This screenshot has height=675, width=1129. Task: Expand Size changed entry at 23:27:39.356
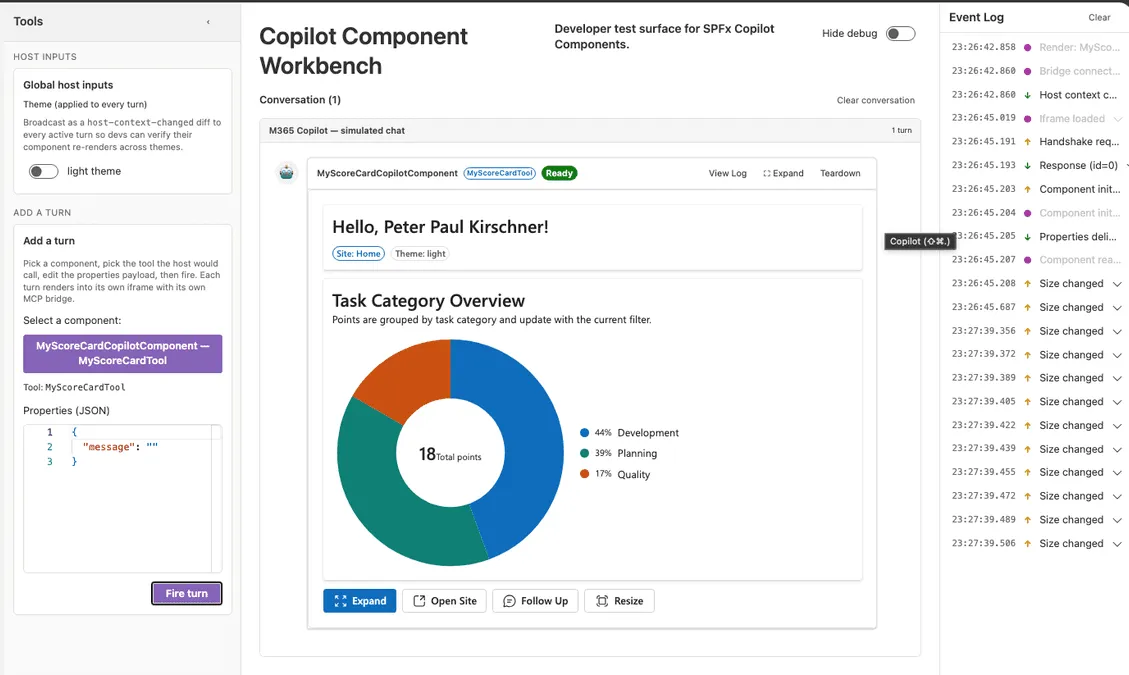tap(1117, 331)
